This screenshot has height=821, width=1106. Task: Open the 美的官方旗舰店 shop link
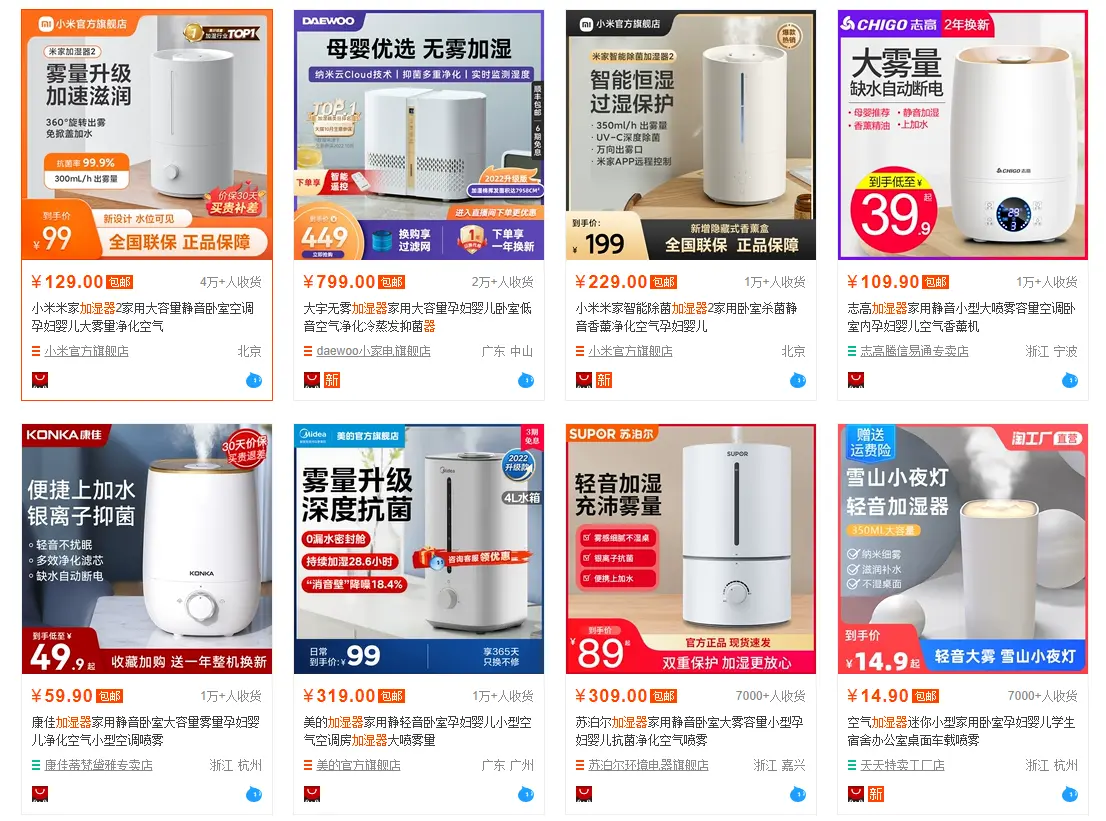(358, 765)
